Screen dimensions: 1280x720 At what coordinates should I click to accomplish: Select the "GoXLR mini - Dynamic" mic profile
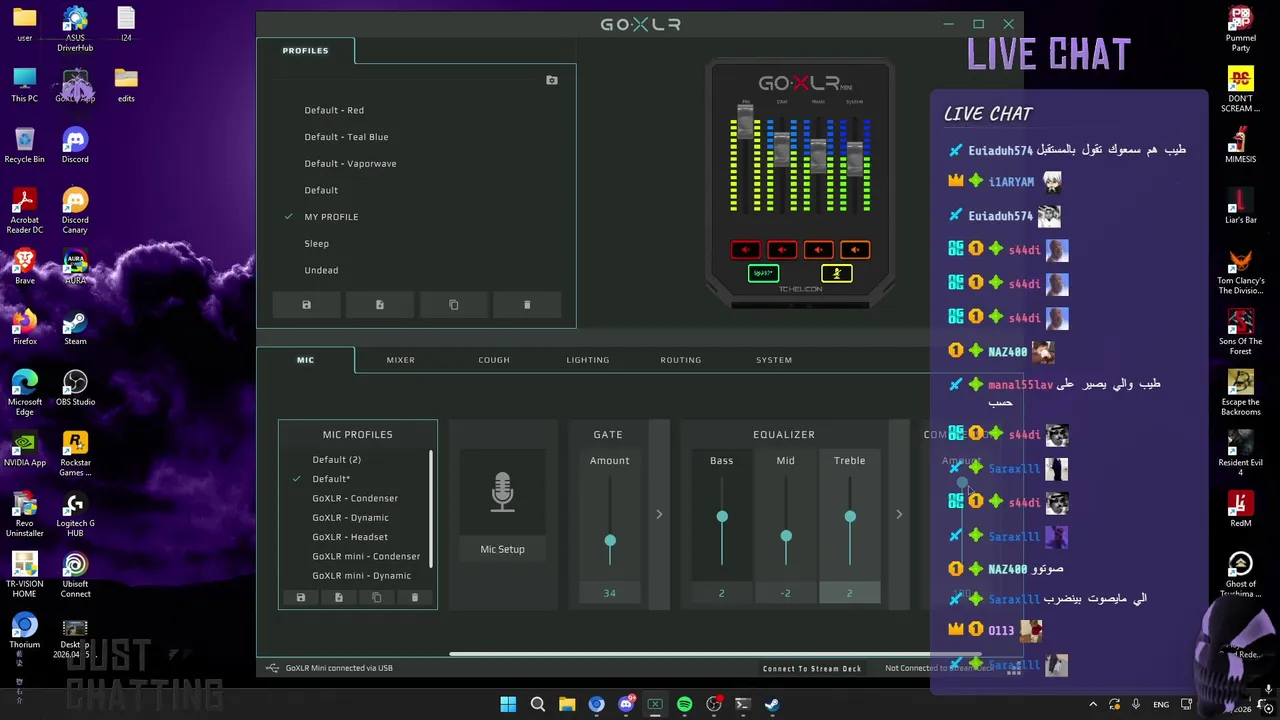361,575
